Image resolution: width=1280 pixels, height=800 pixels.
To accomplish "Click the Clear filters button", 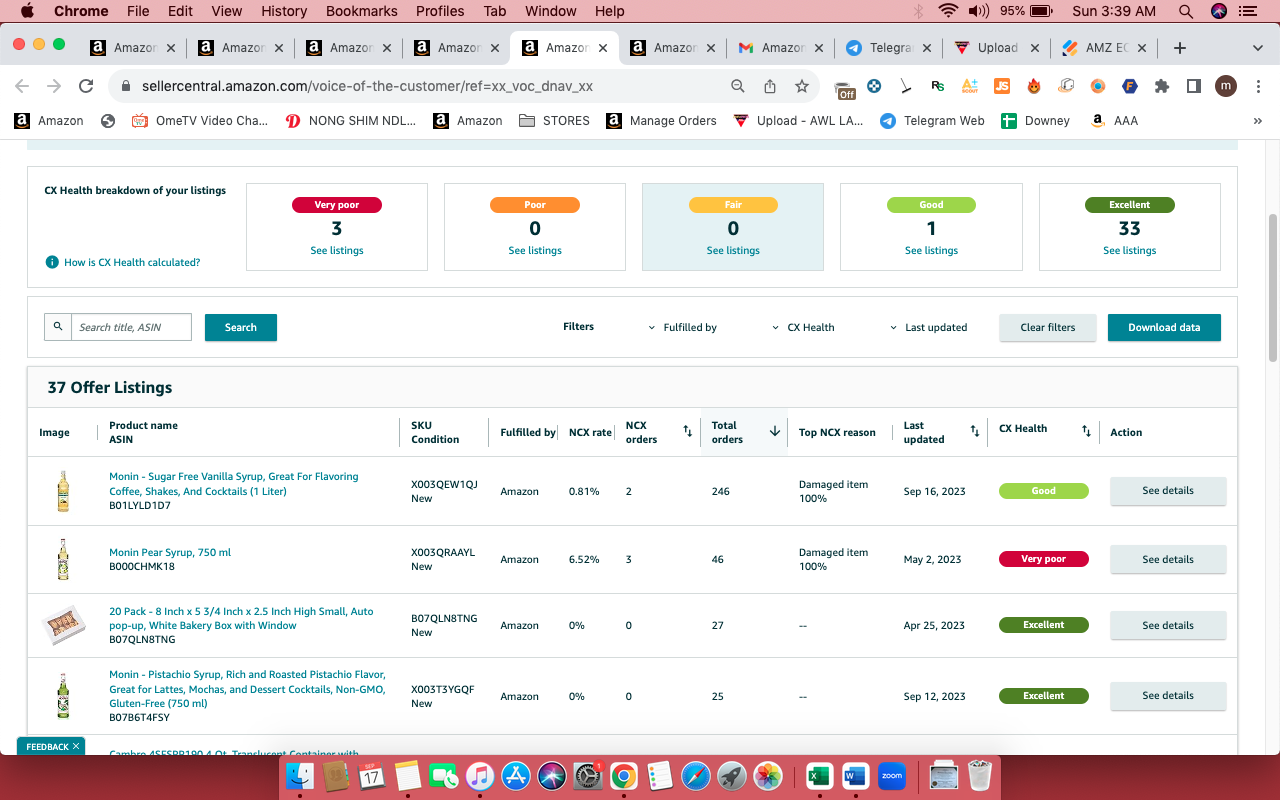I will (x=1048, y=327).
